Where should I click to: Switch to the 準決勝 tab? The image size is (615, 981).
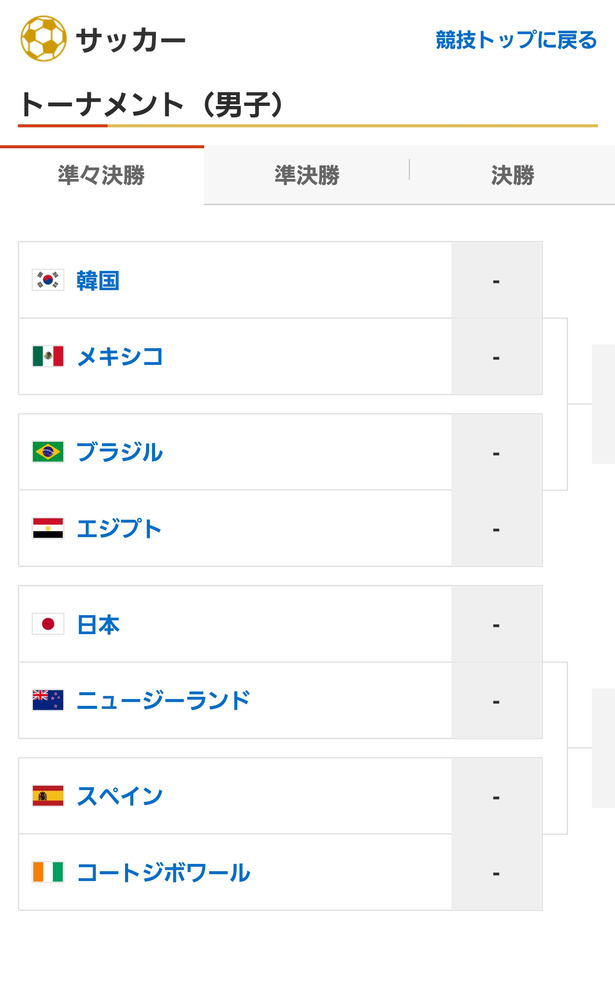pos(307,175)
